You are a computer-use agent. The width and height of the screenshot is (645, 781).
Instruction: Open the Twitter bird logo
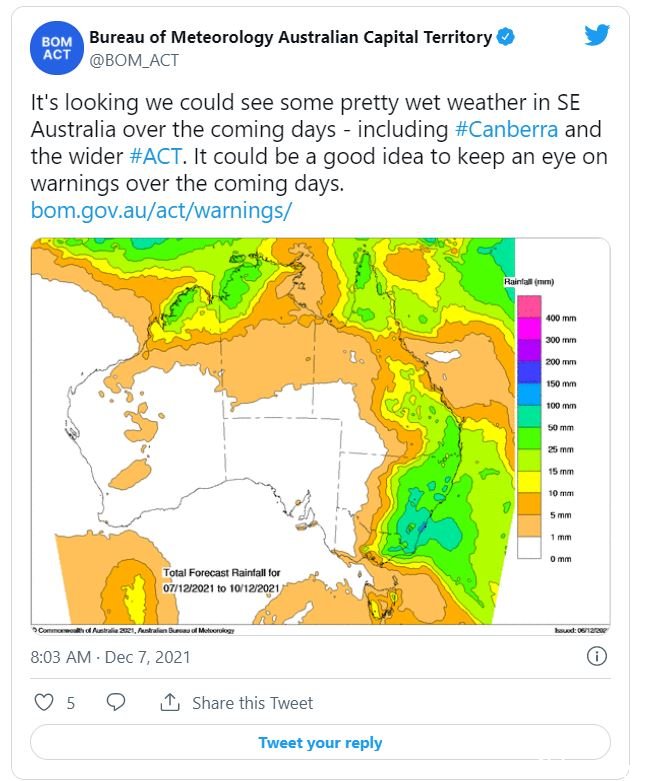tap(597, 35)
